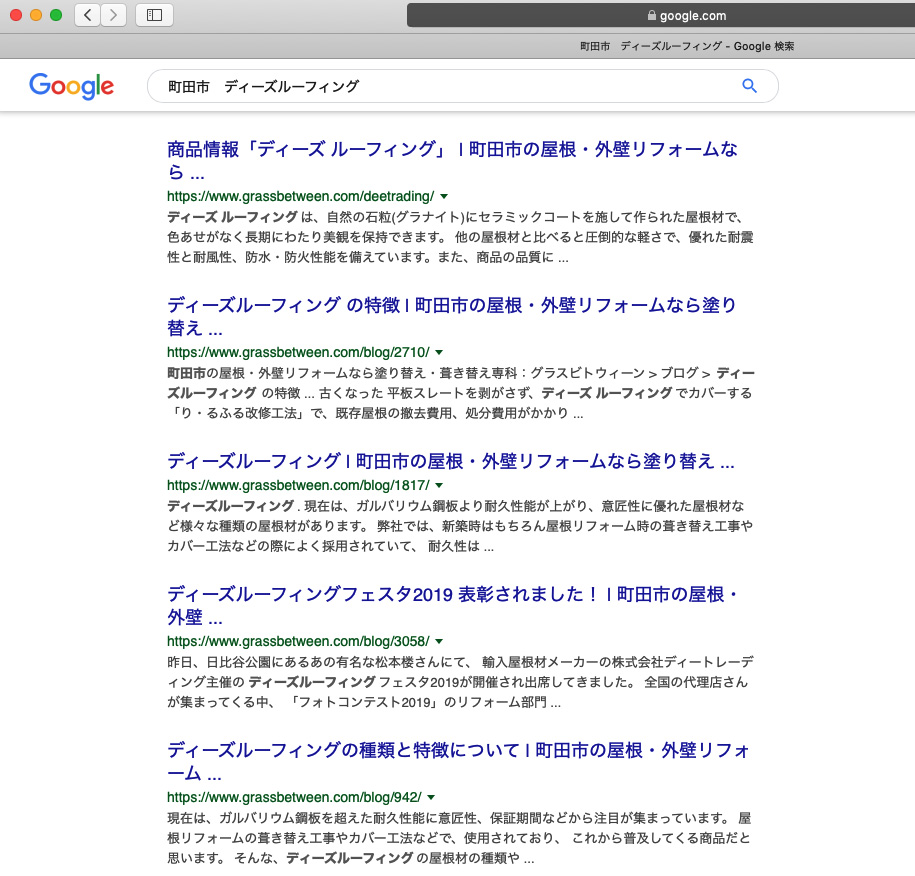Click the Safari back navigation arrow

tap(88, 15)
